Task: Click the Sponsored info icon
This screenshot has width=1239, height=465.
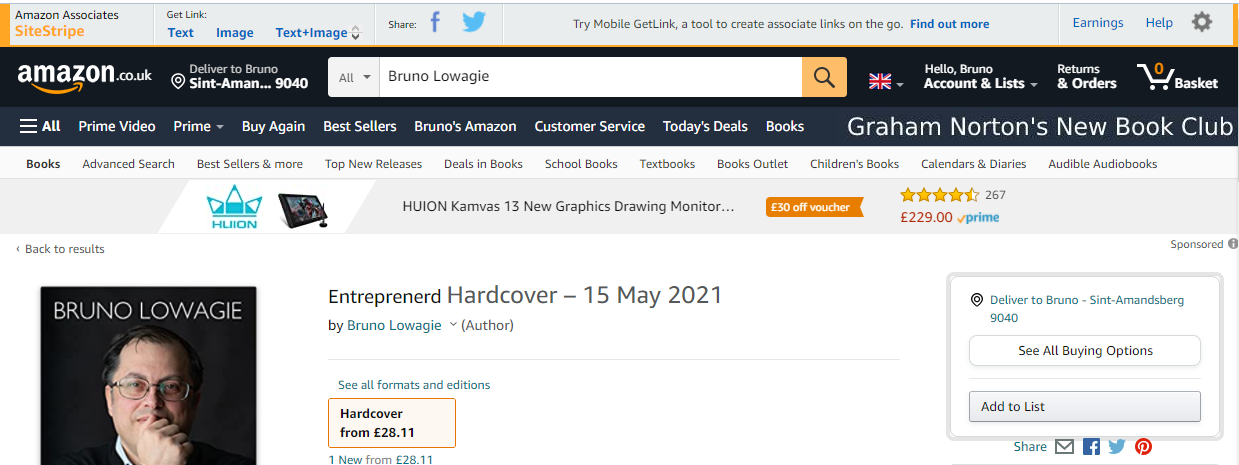Action: pos(1233,244)
